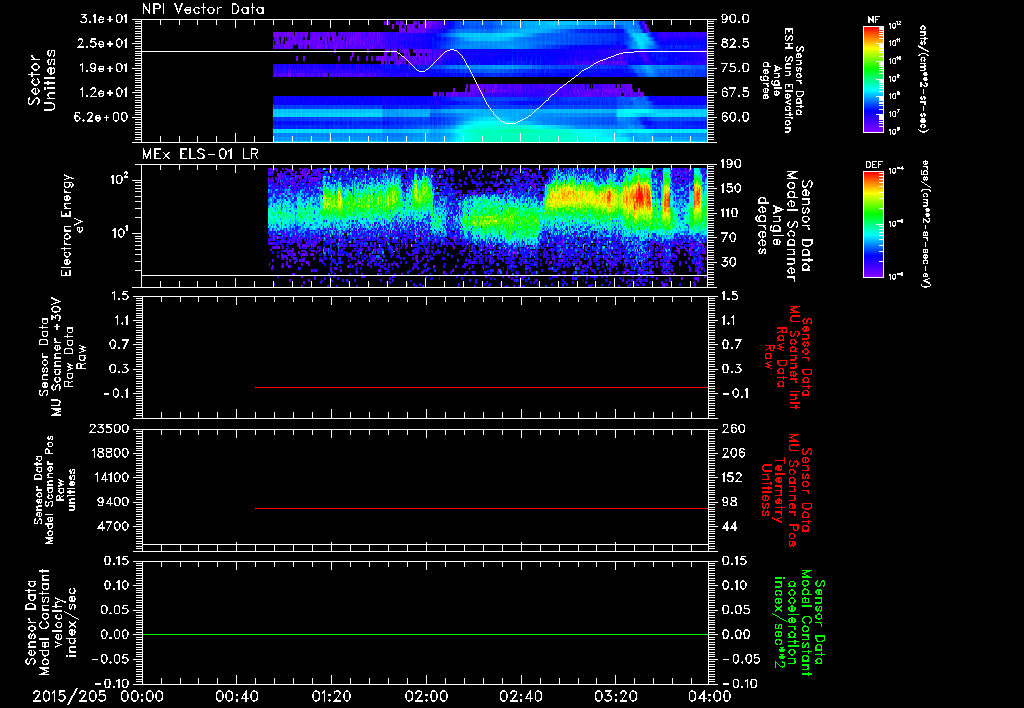Click the "NF" label above the color bar

pos(874,20)
